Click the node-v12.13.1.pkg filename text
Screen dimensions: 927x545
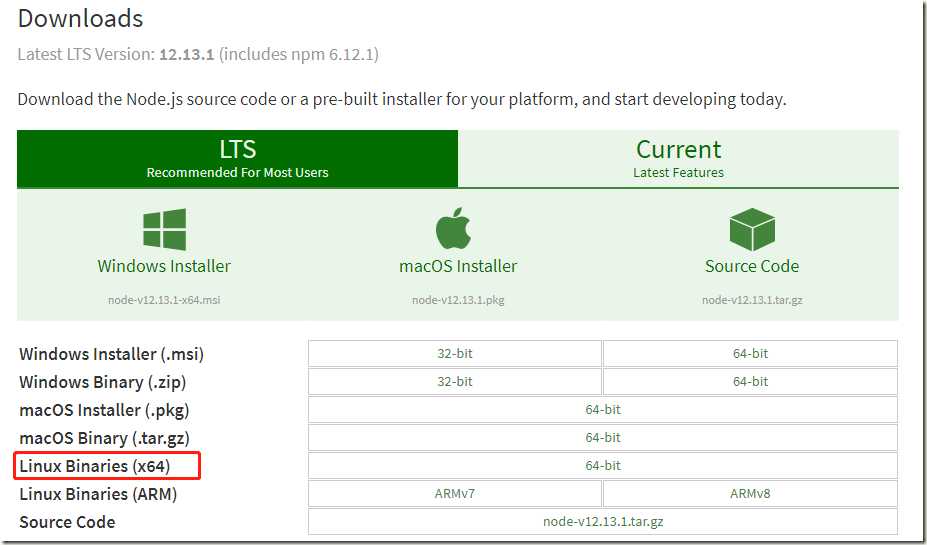pyautogui.click(x=458, y=300)
